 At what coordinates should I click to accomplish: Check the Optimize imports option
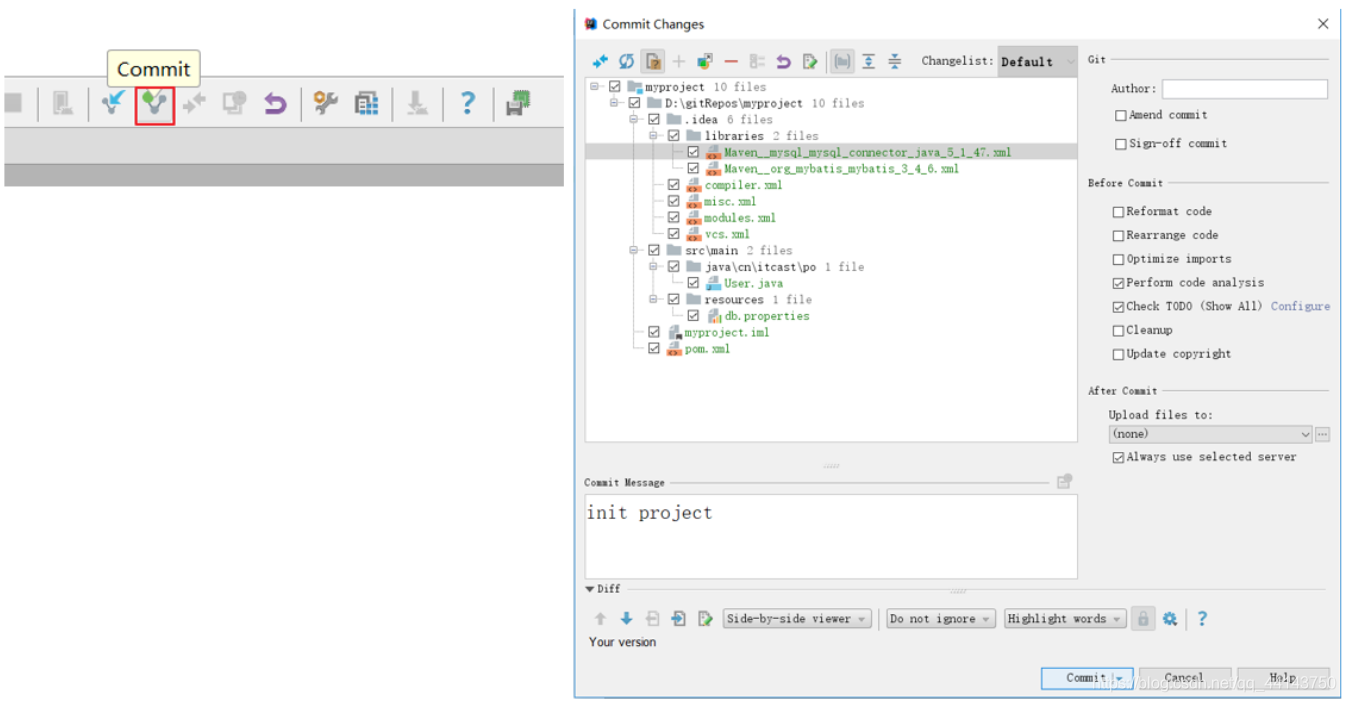1118,259
